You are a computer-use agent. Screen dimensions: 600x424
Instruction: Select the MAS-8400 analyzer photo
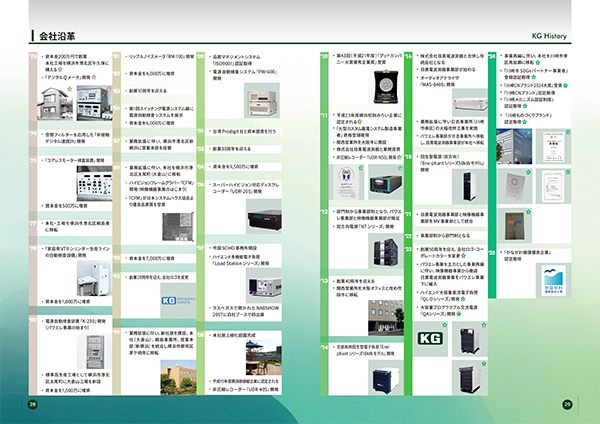click(x=470, y=103)
